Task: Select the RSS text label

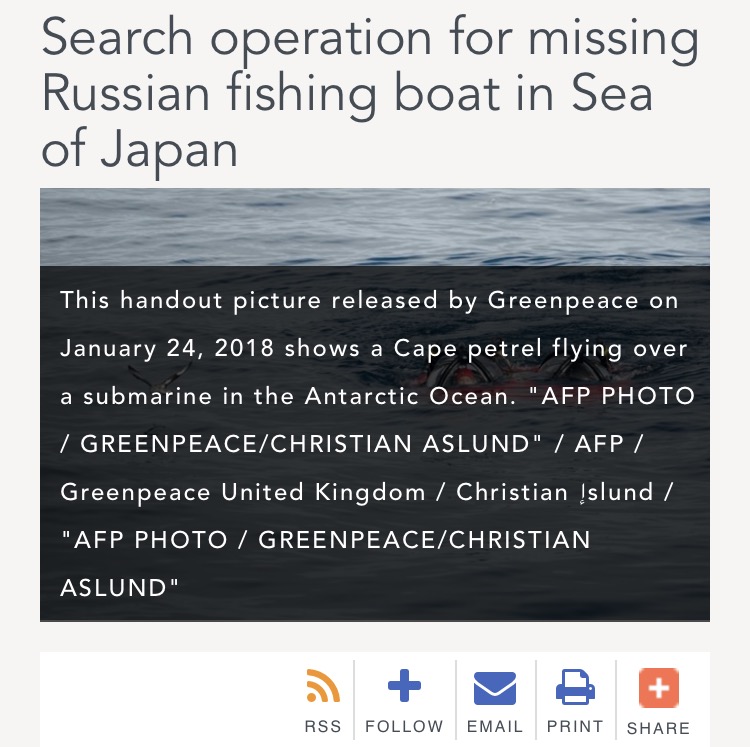Action: (323, 727)
